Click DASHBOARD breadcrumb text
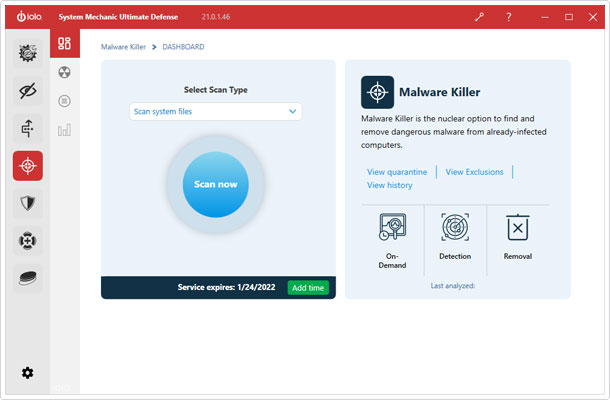The height and width of the screenshot is (400, 610). click(183, 47)
